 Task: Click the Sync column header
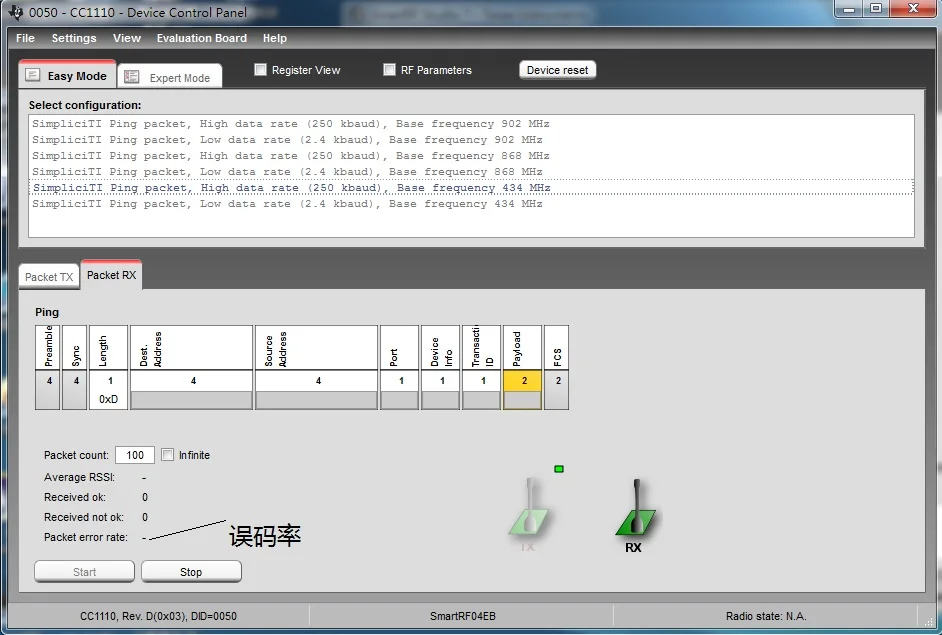(x=75, y=347)
